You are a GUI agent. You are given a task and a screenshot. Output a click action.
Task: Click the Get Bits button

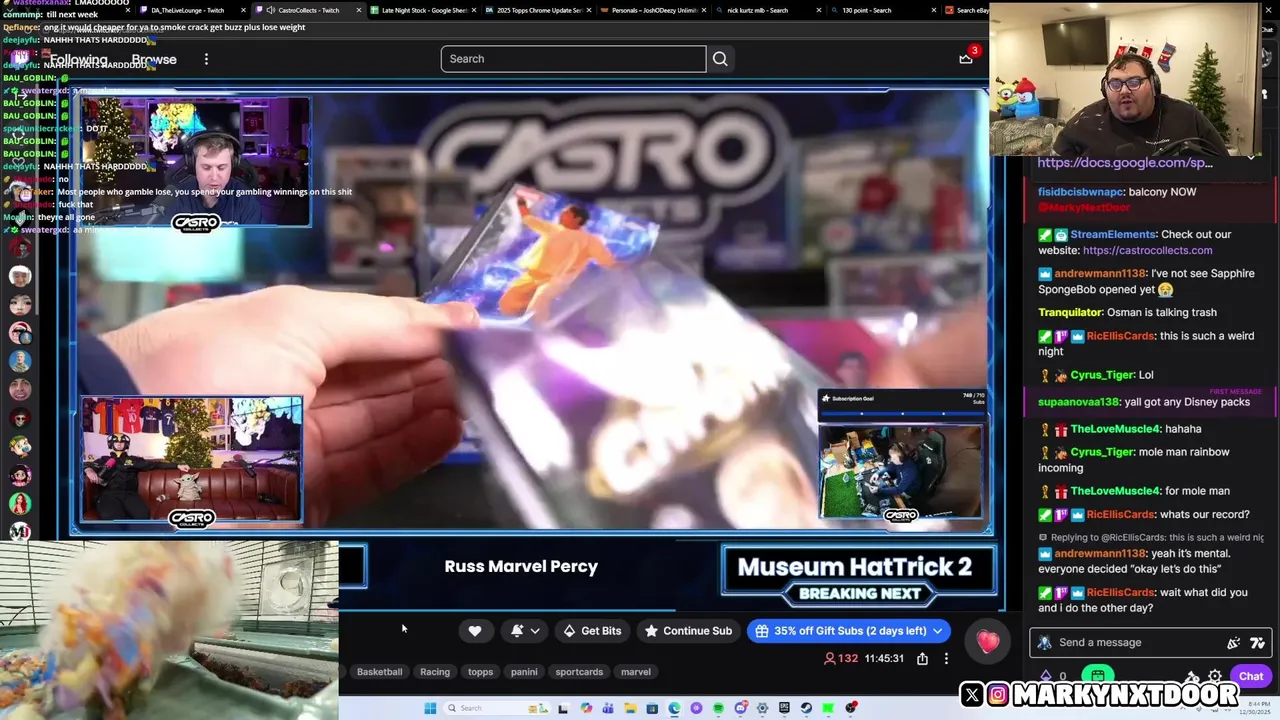[592, 631]
